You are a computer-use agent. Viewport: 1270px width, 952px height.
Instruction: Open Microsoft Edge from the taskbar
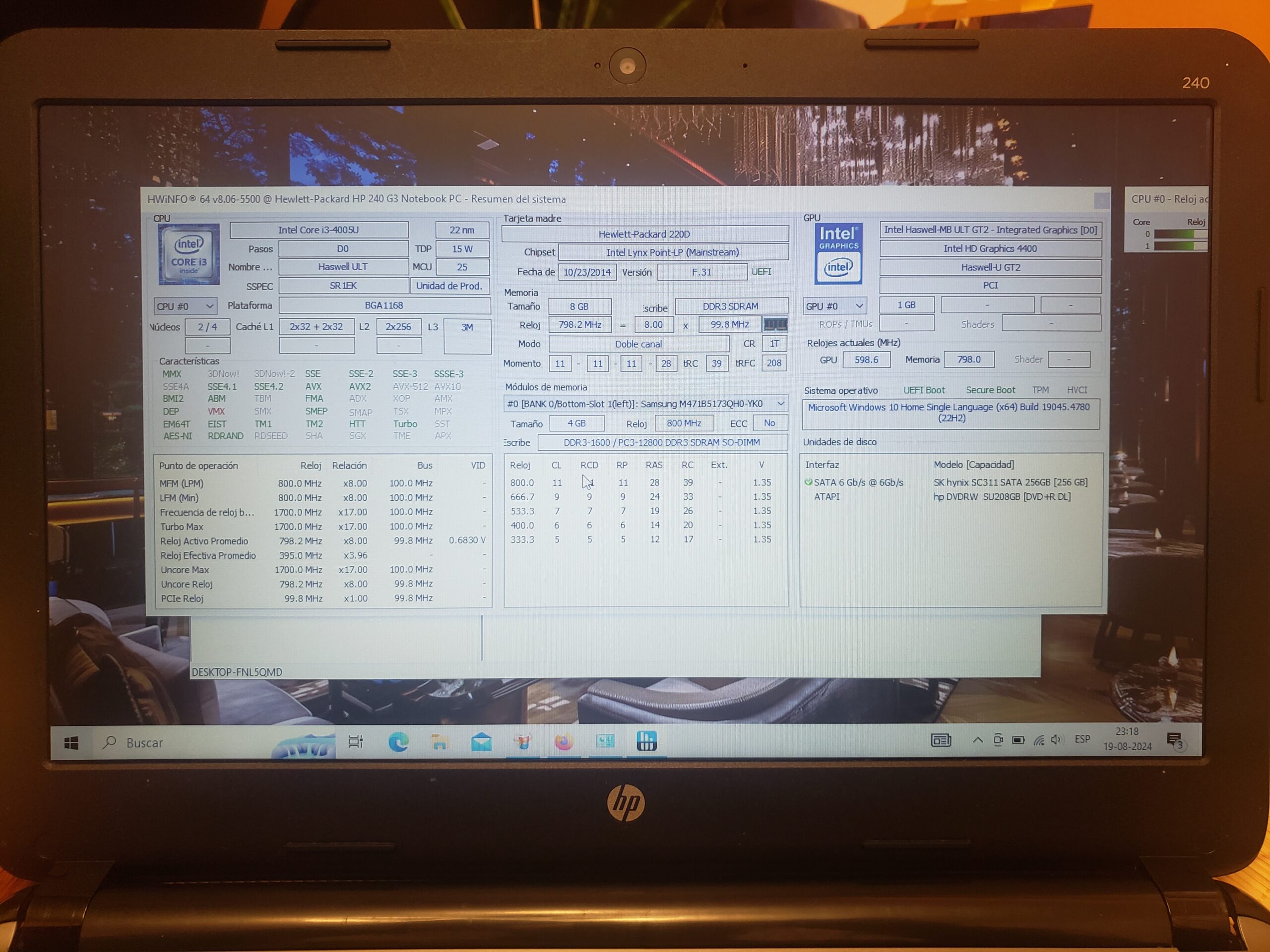(x=398, y=742)
